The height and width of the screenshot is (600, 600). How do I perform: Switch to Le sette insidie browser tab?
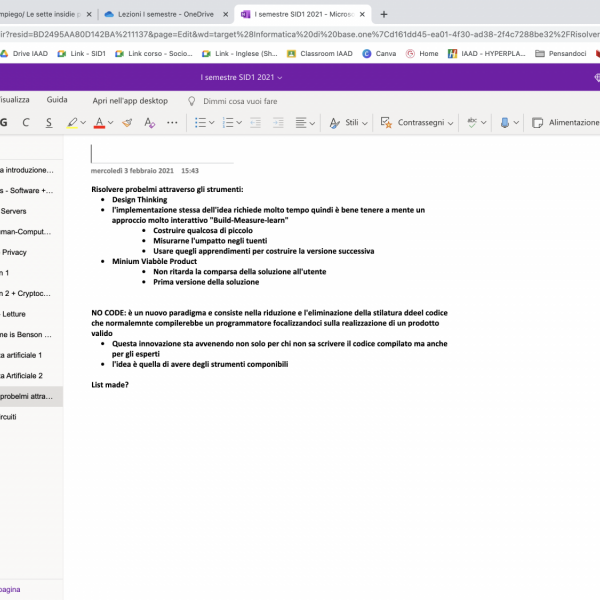[40, 14]
